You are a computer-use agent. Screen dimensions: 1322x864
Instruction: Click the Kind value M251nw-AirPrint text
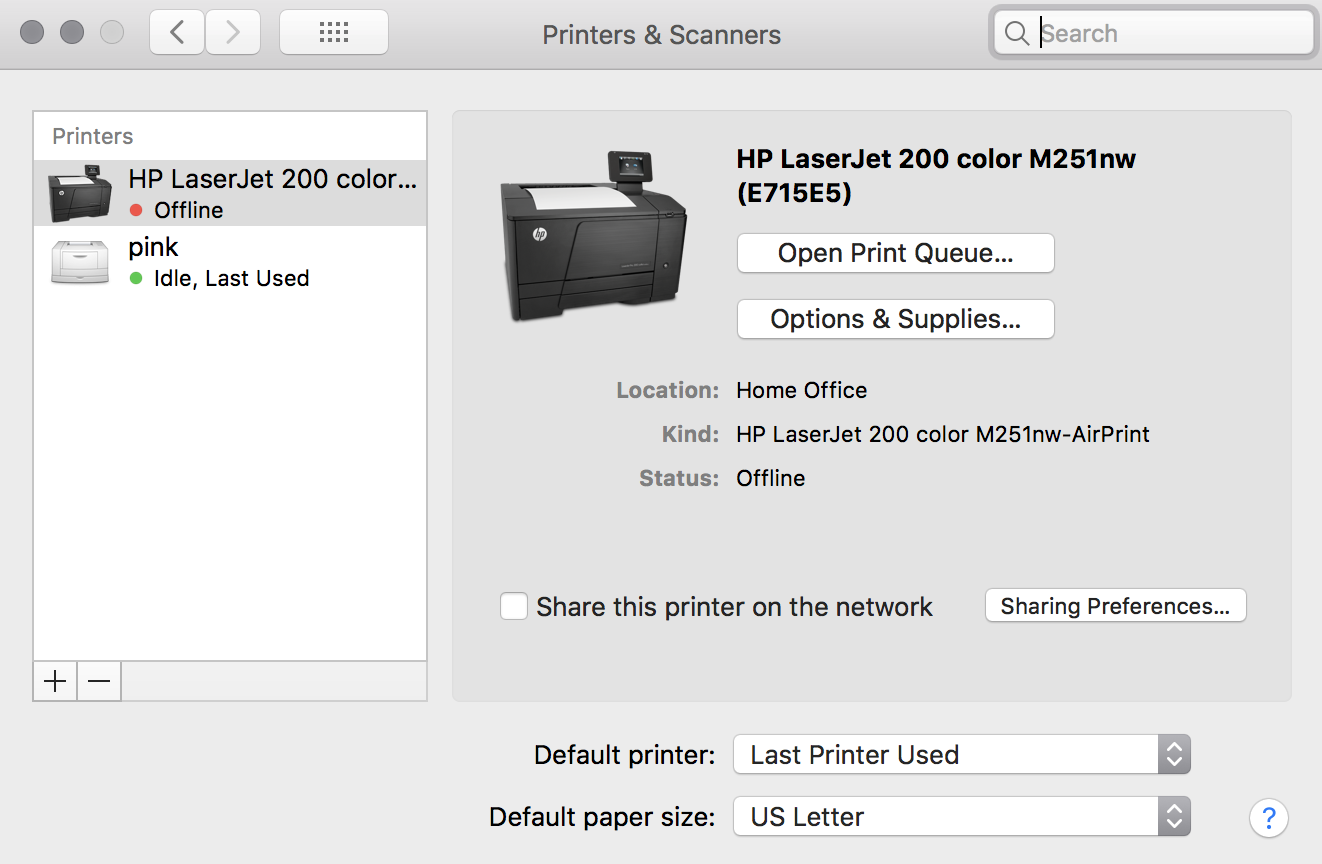point(943,434)
